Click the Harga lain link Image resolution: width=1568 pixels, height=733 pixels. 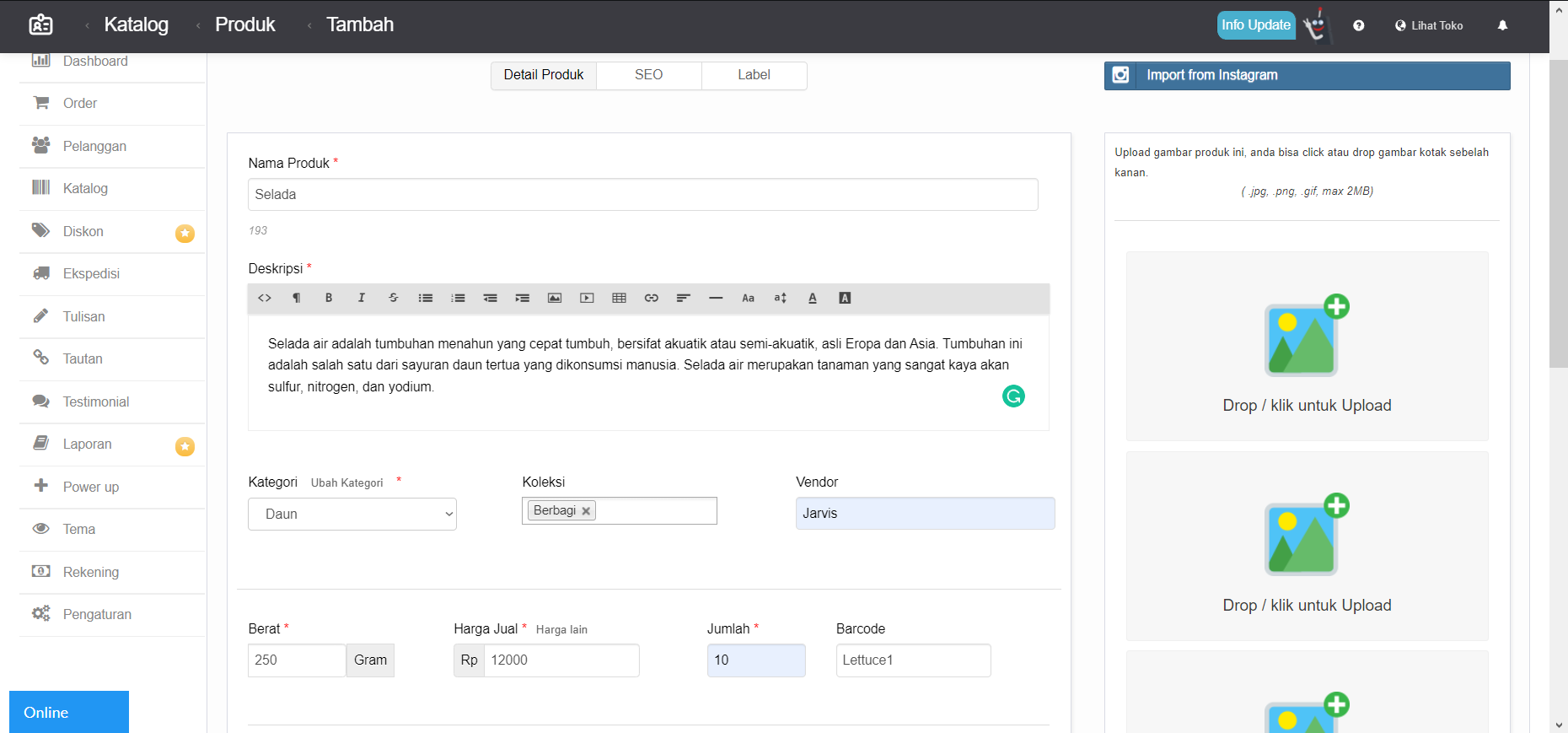tap(561, 630)
